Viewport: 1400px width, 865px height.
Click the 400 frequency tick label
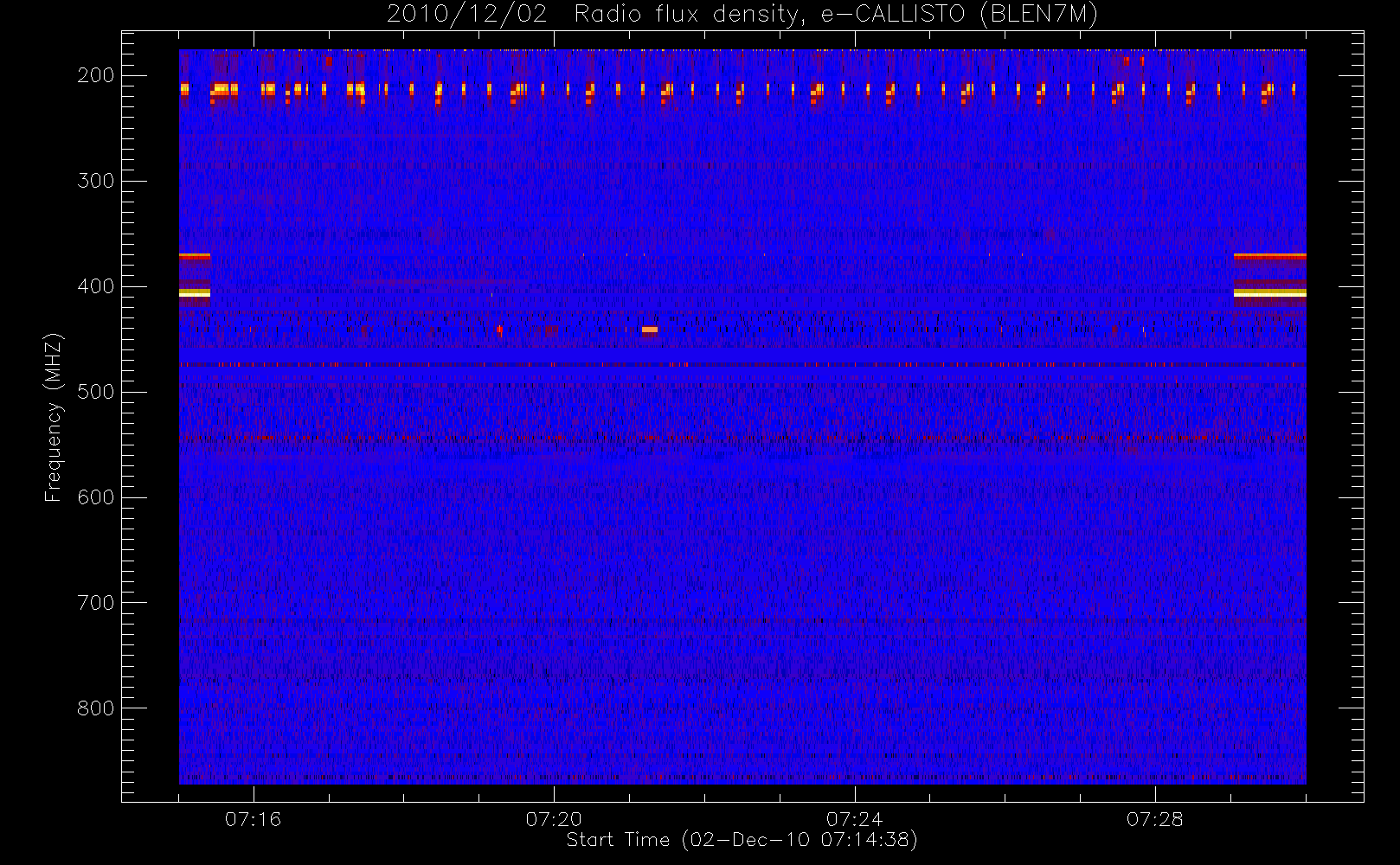point(96,286)
